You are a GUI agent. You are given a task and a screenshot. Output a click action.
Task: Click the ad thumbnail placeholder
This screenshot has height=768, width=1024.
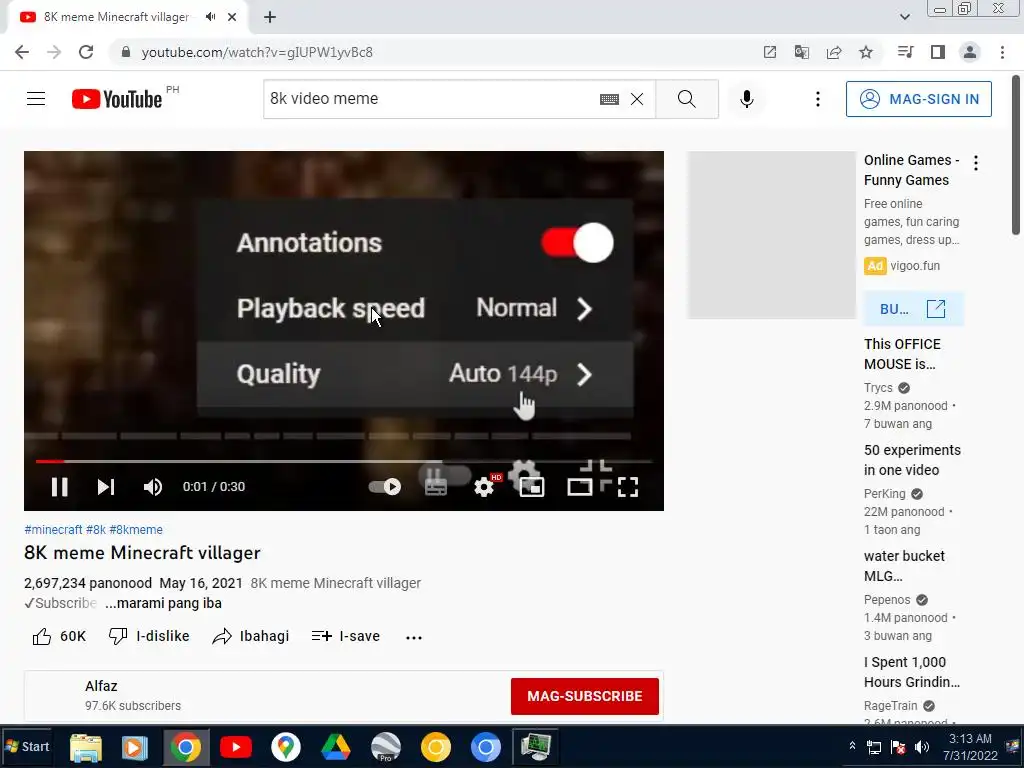tap(771, 235)
